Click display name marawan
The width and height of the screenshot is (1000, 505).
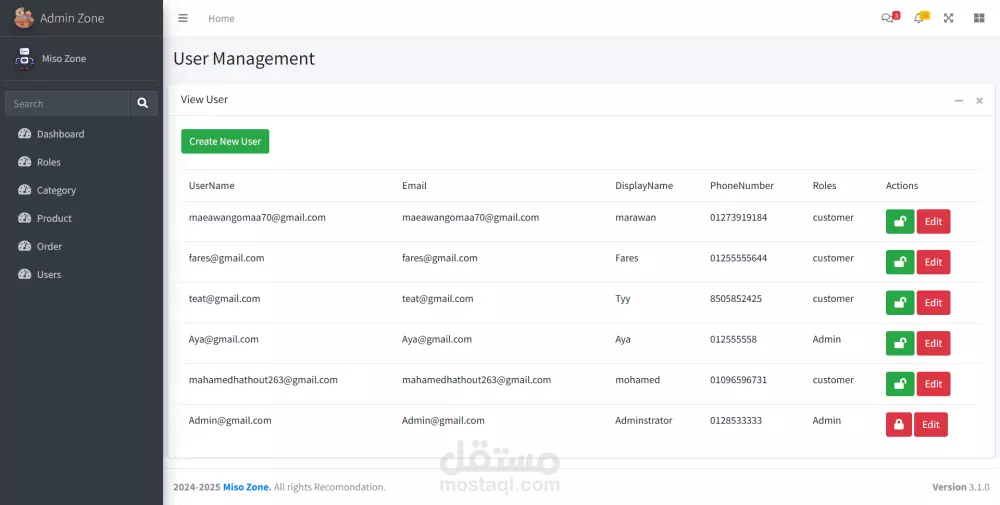[636, 217]
